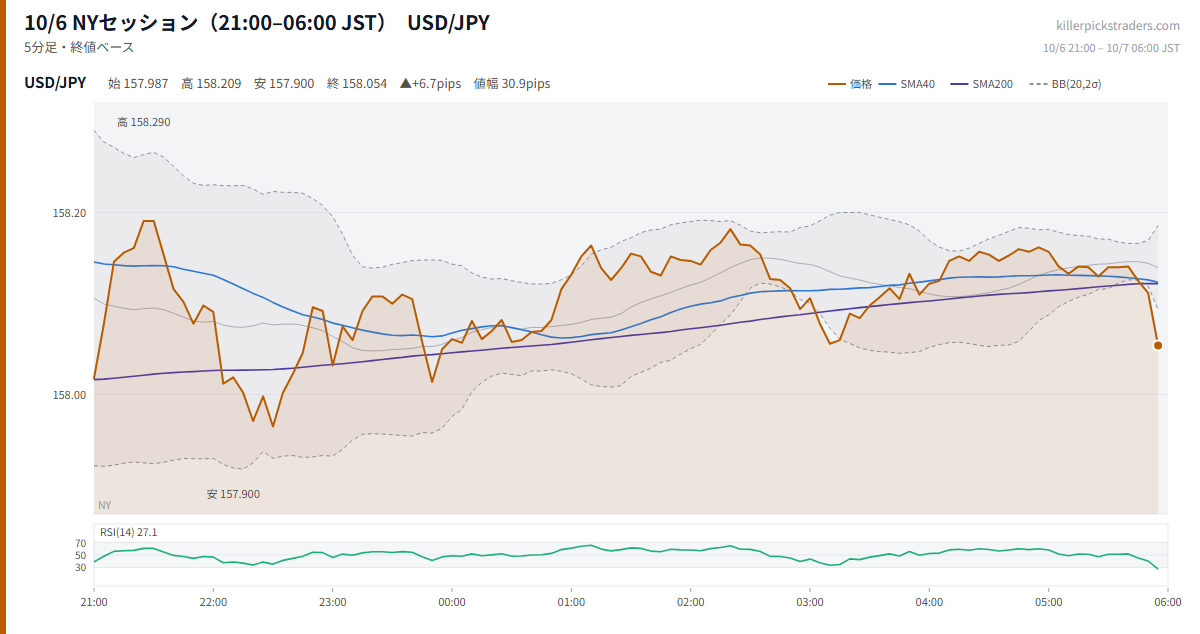Screen dimensions: 1200x634
Task: Click the 158.00 y-axis label
Action: tap(70, 395)
